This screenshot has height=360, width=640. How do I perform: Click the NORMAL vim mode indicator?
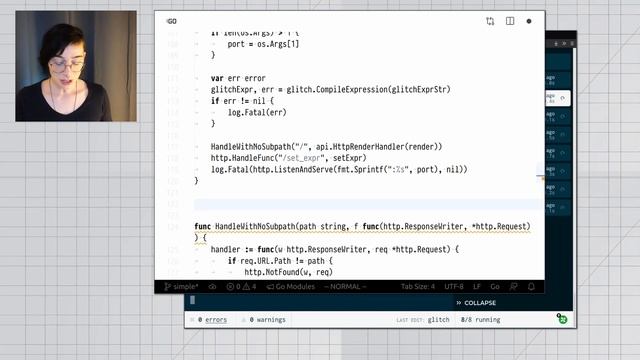click(345, 287)
